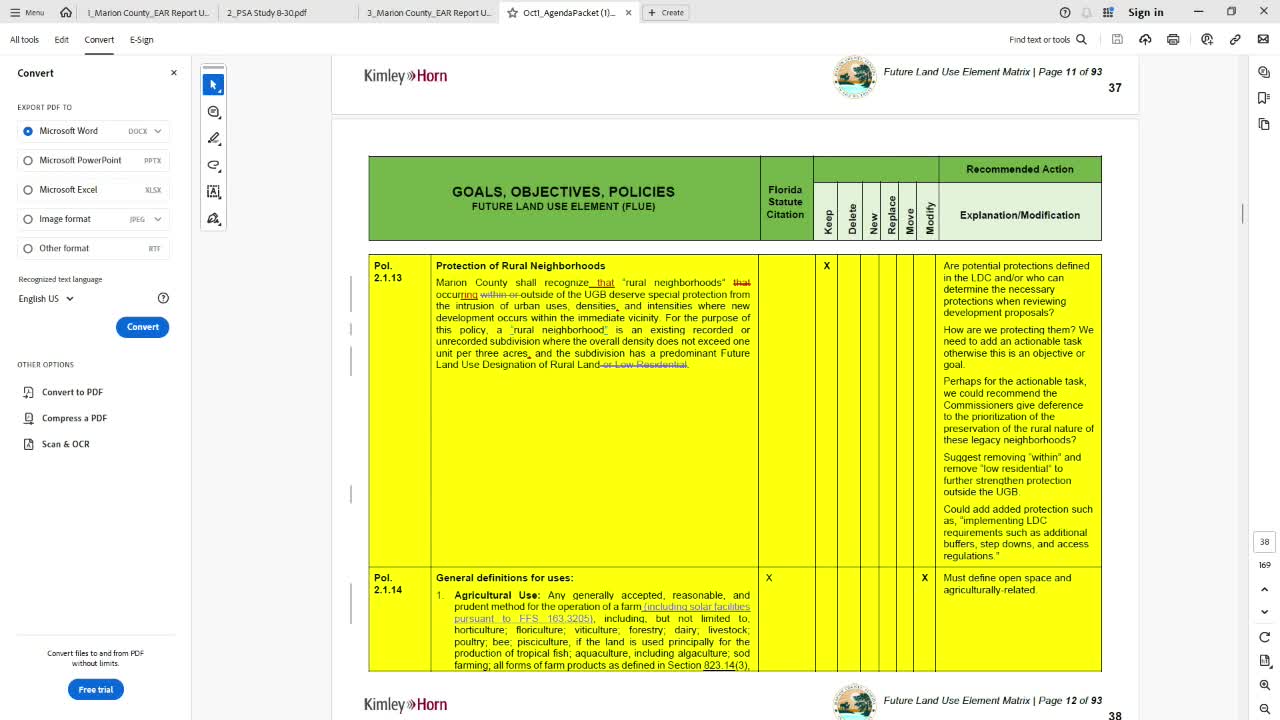
Task: Click the blue Convert button
Action: tap(142, 327)
